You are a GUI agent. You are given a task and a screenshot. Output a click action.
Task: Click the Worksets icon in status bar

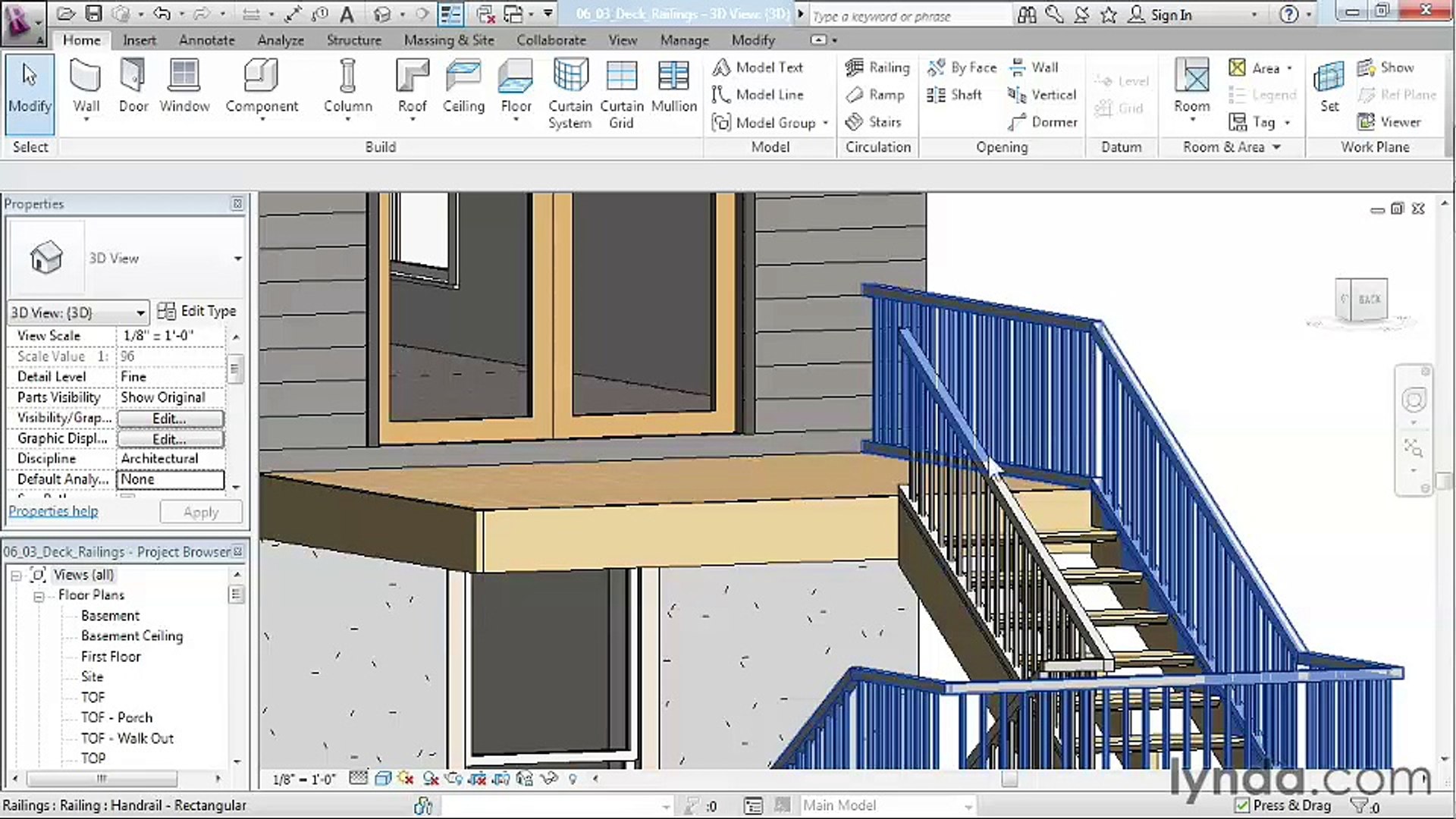coord(423,805)
